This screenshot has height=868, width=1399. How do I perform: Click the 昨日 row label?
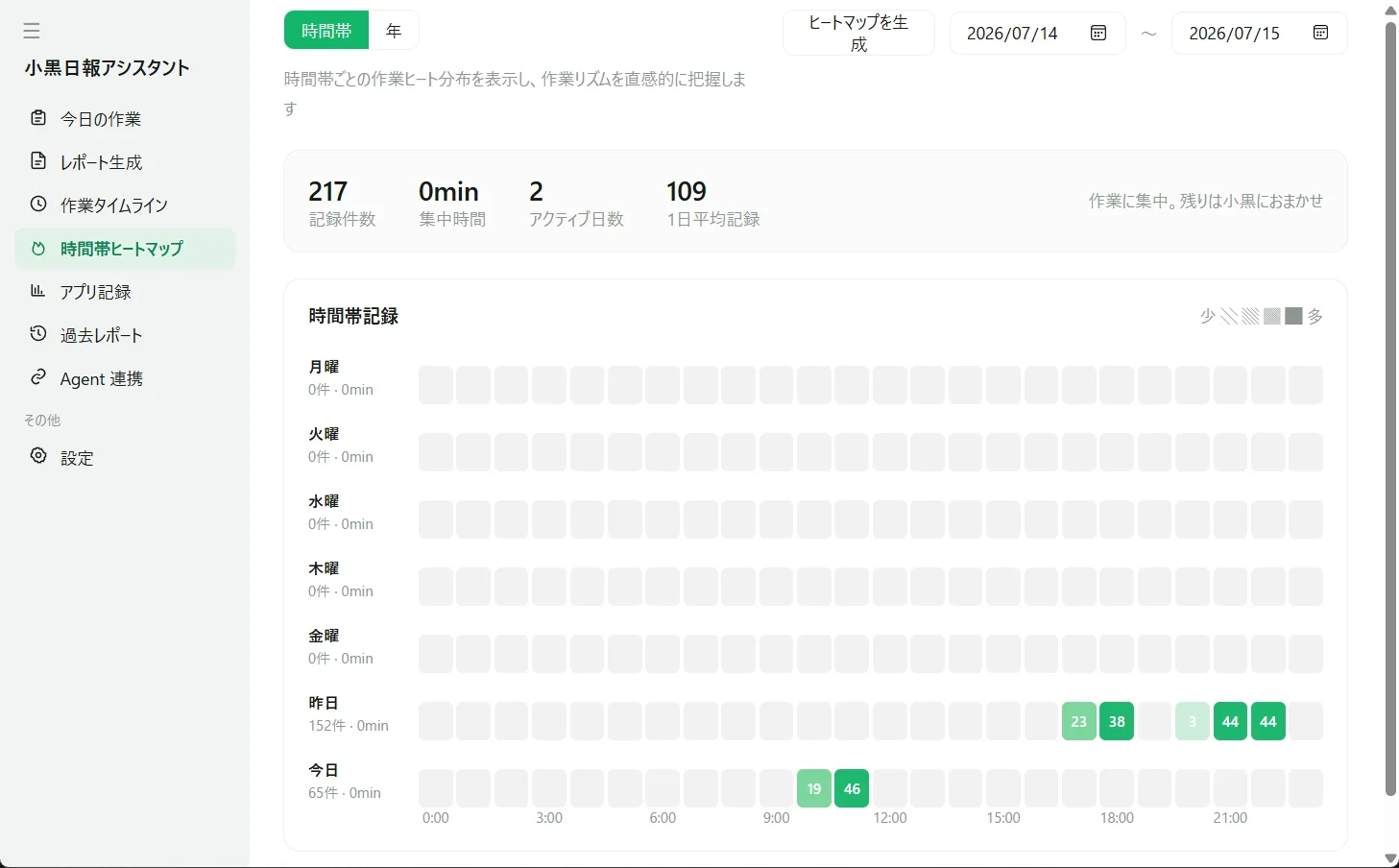pyautogui.click(x=324, y=703)
